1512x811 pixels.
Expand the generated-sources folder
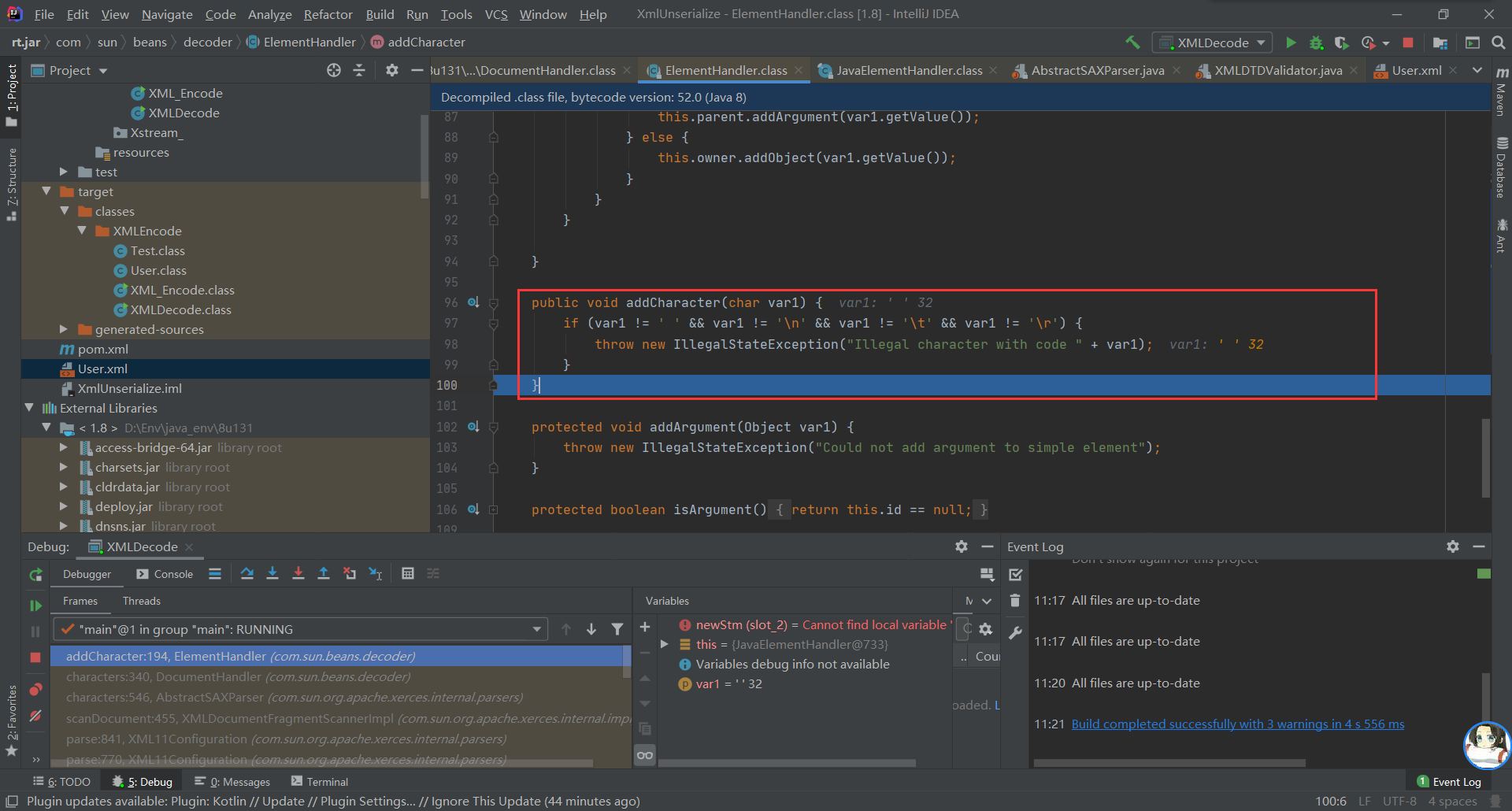point(64,329)
